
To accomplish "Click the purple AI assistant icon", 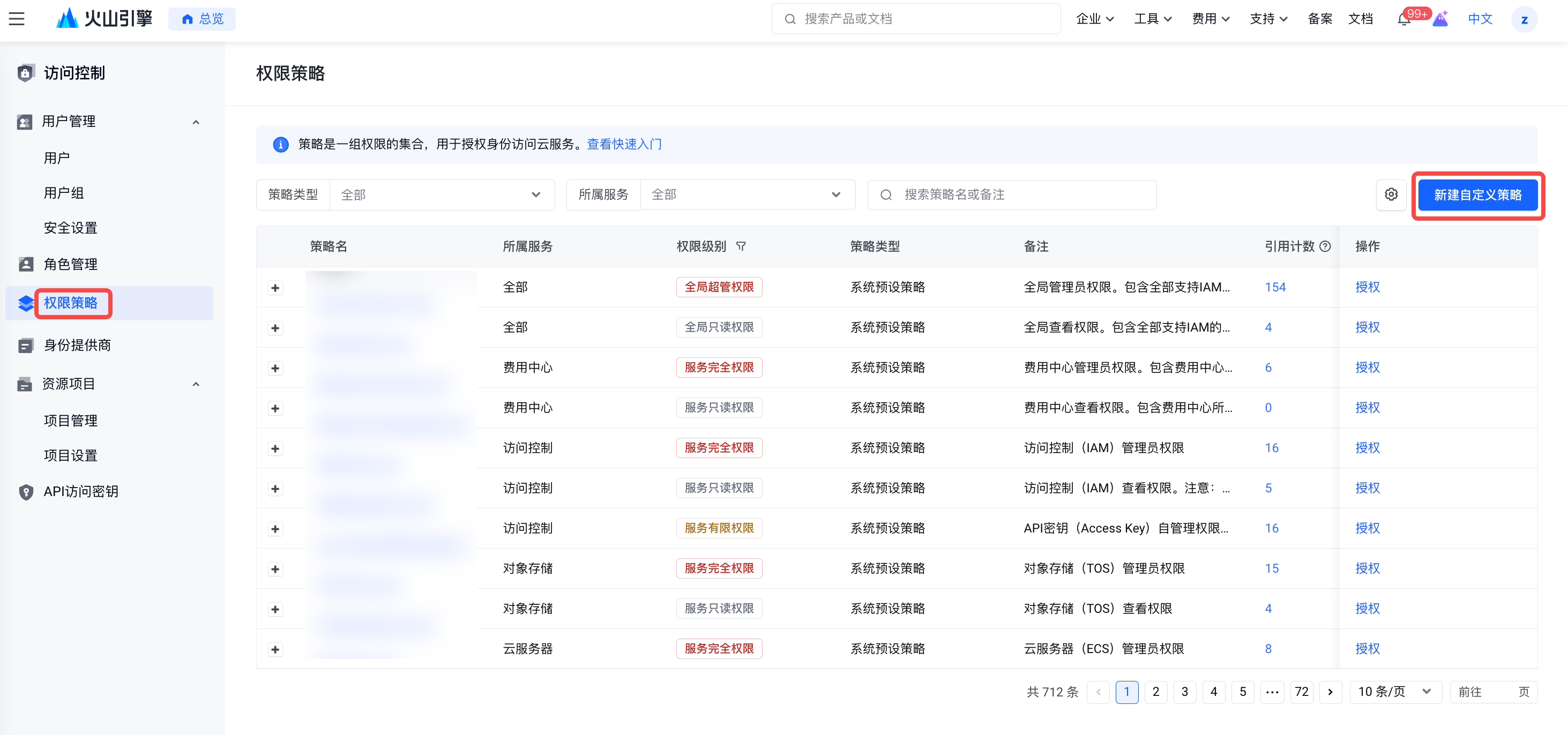I will click(x=1440, y=19).
